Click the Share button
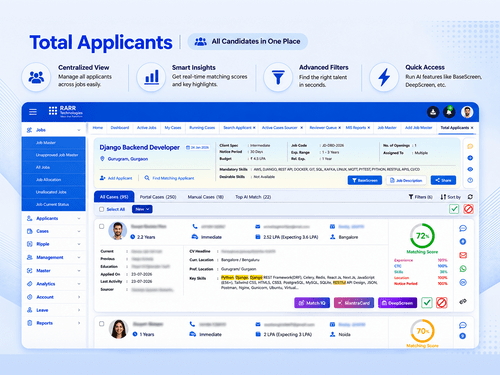 pos(443,180)
